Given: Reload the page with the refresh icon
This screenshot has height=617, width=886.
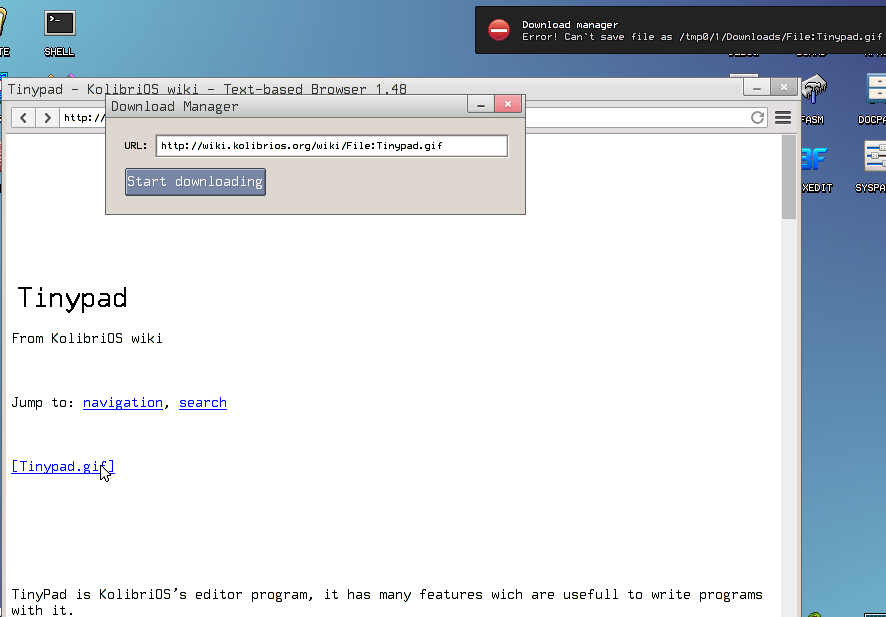Looking at the screenshot, I should [x=758, y=118].
